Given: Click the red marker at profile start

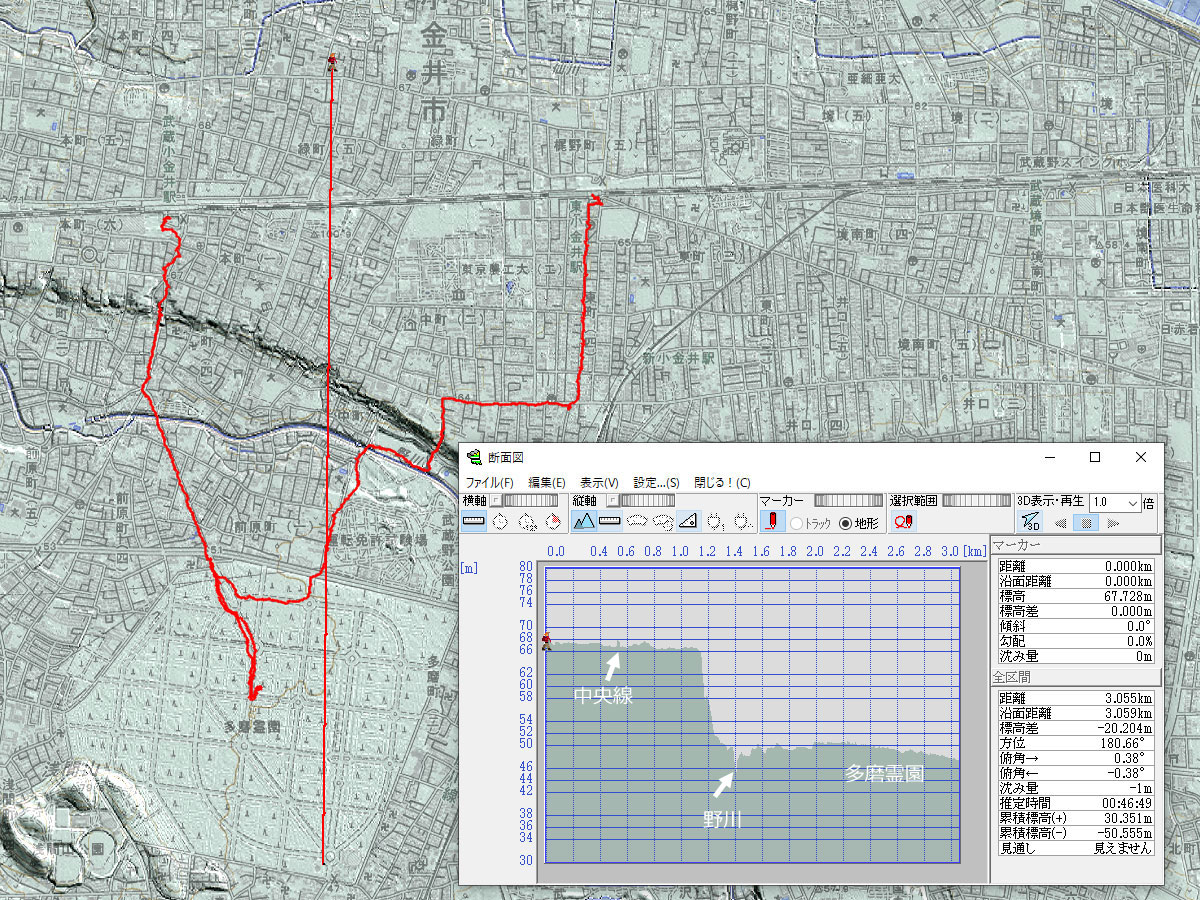Looking at the screenshot, I should pos(546,643).
